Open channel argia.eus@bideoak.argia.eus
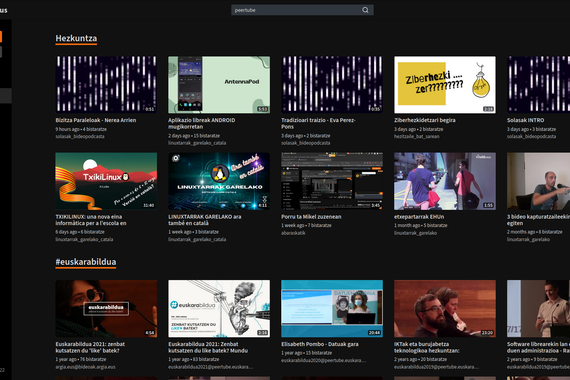570x380 pixels. click(85, 367)
